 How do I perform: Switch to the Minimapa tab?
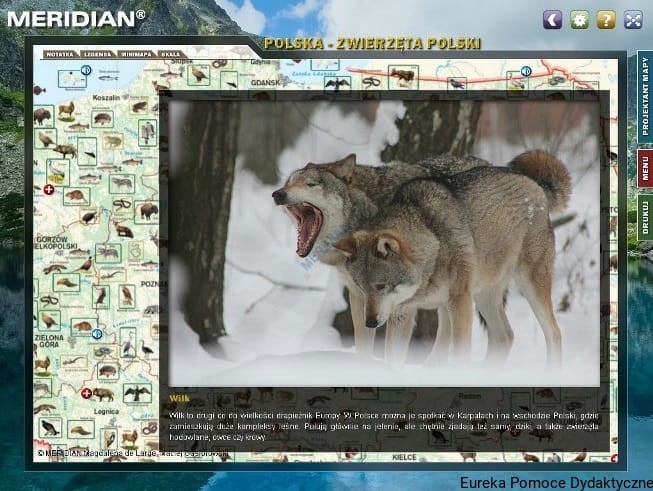(x=135, y=53)
